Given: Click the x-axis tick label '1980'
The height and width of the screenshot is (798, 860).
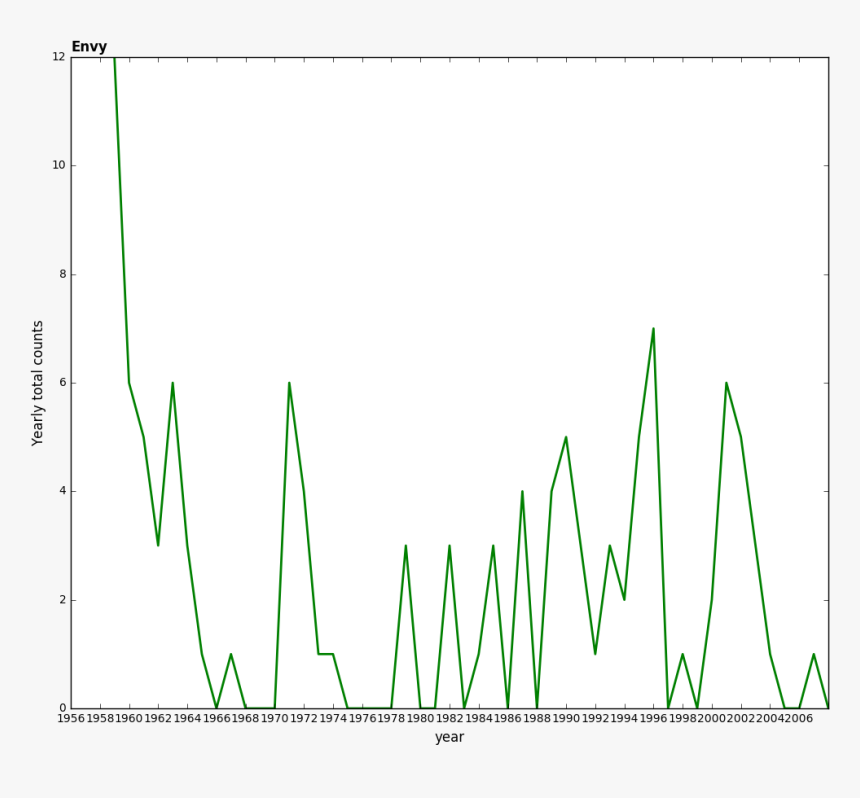Looking at the screenshot, I should [x=420, y=718].
